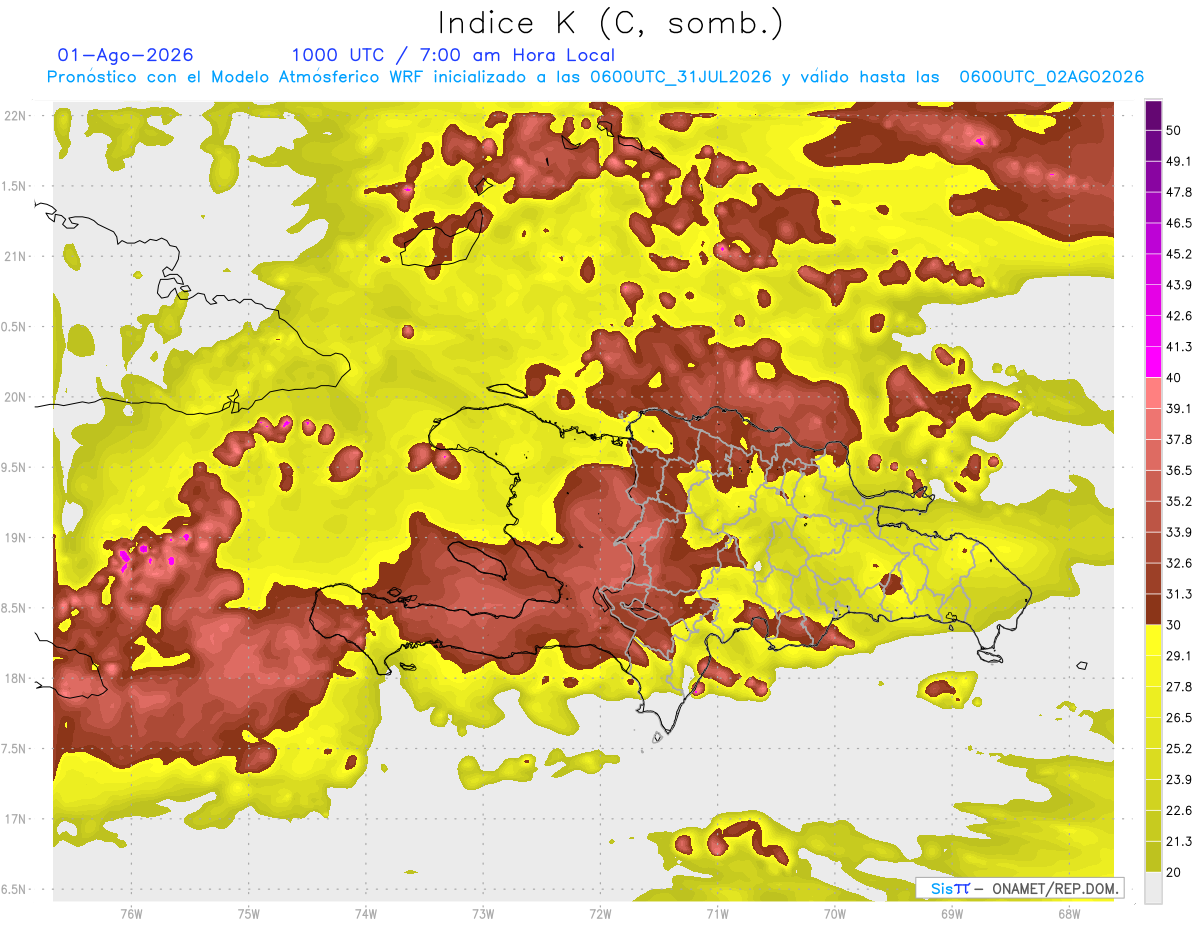Click the legend value '29.1'
Image resolution: width=1200 pixels, height=927 pixels.
[x=1178, y=656]
